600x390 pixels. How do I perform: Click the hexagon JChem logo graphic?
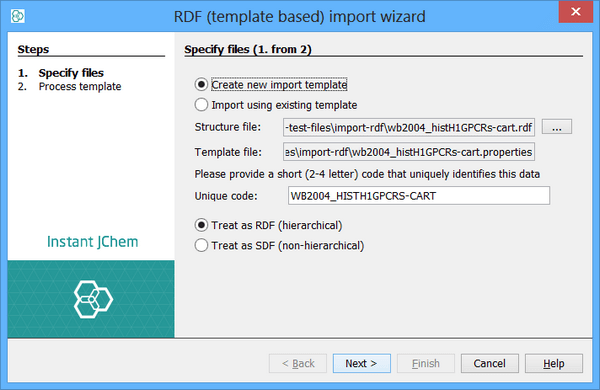(93, 299)
